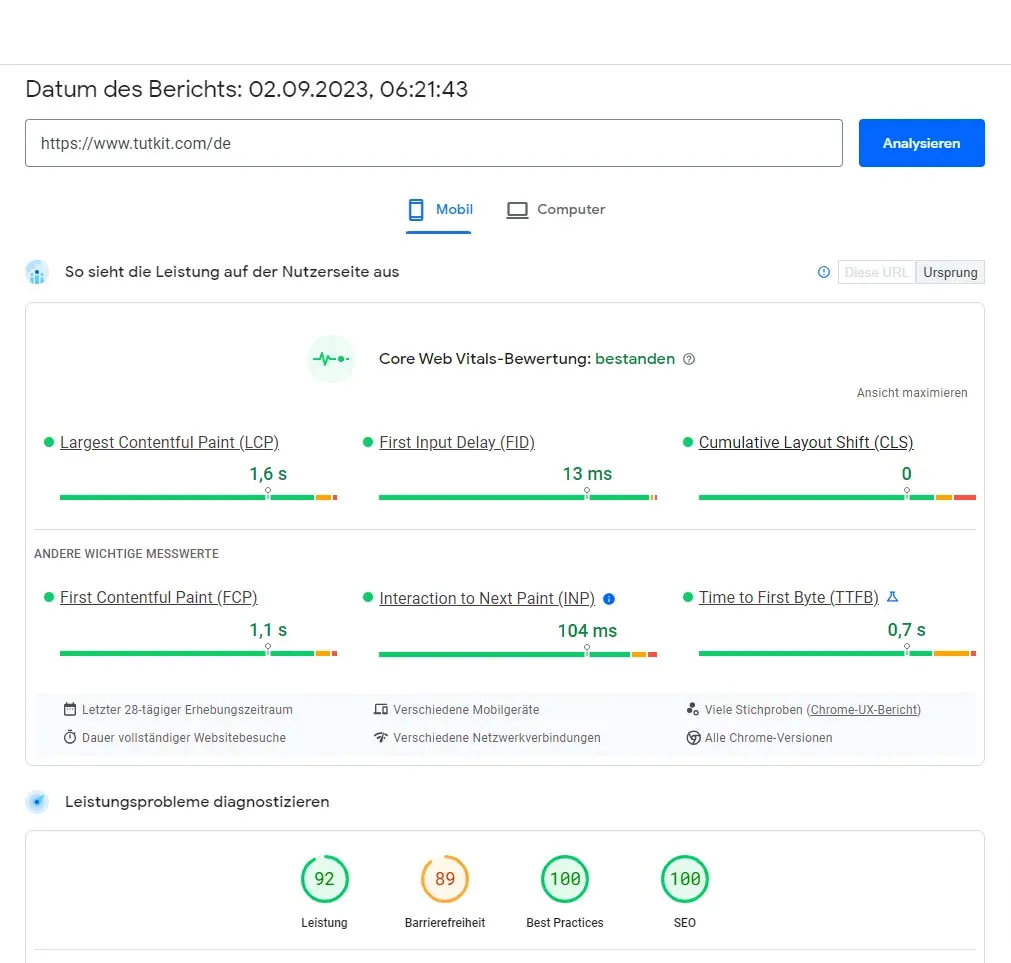
Task: Focus the URL input field with tutkit.com
Action: pos(434,143)
